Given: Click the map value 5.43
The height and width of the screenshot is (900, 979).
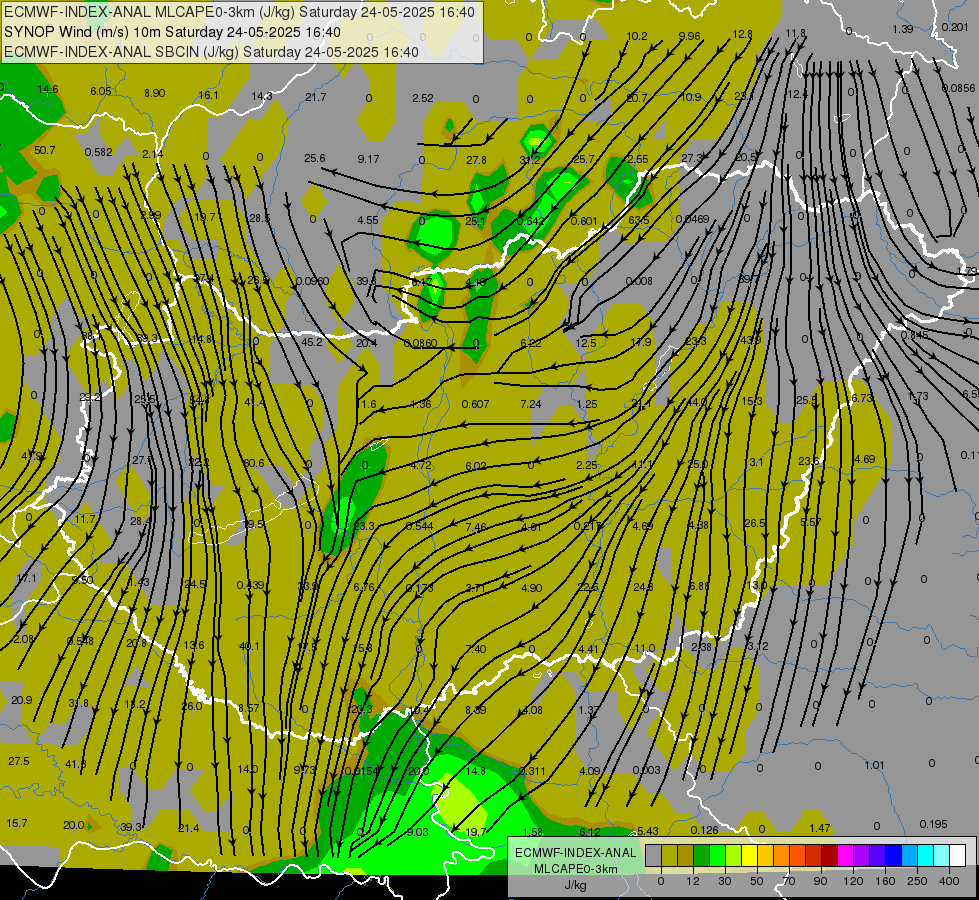Looking at the screenshot, I should [647, 831].
